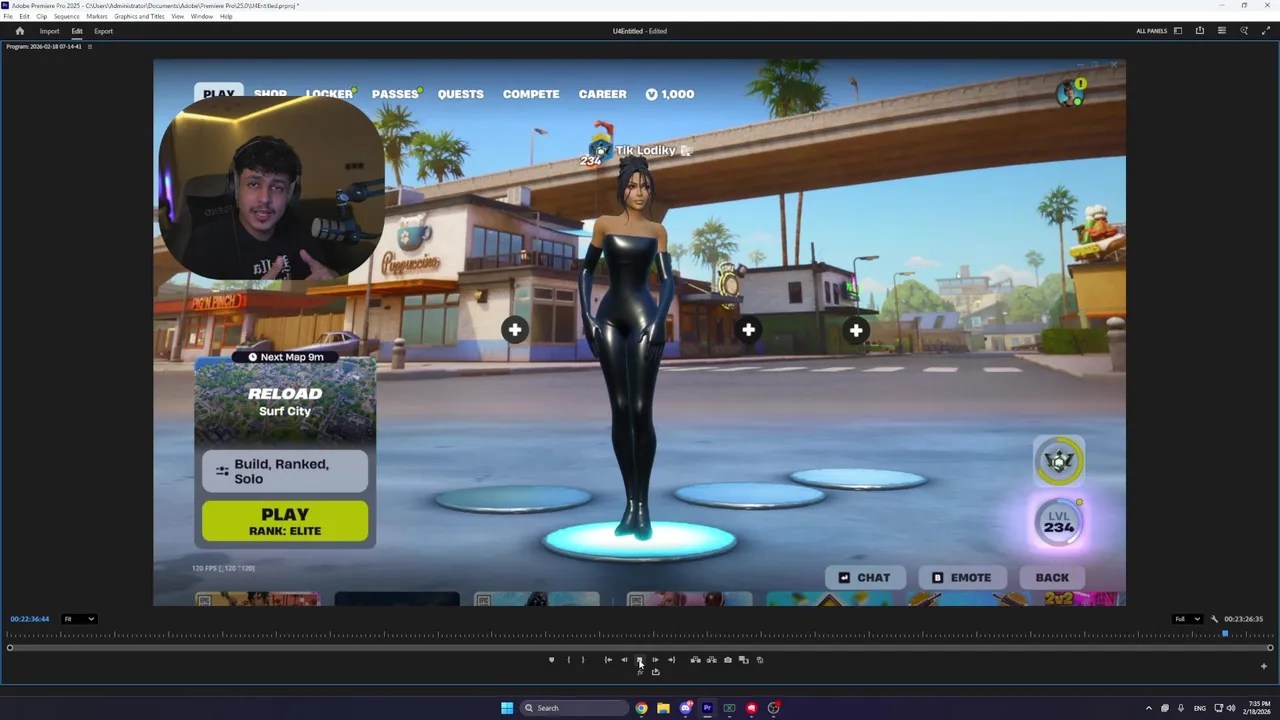Click the Quick Export share icon
This screenshot has width=1280, height=720.
1200,31
